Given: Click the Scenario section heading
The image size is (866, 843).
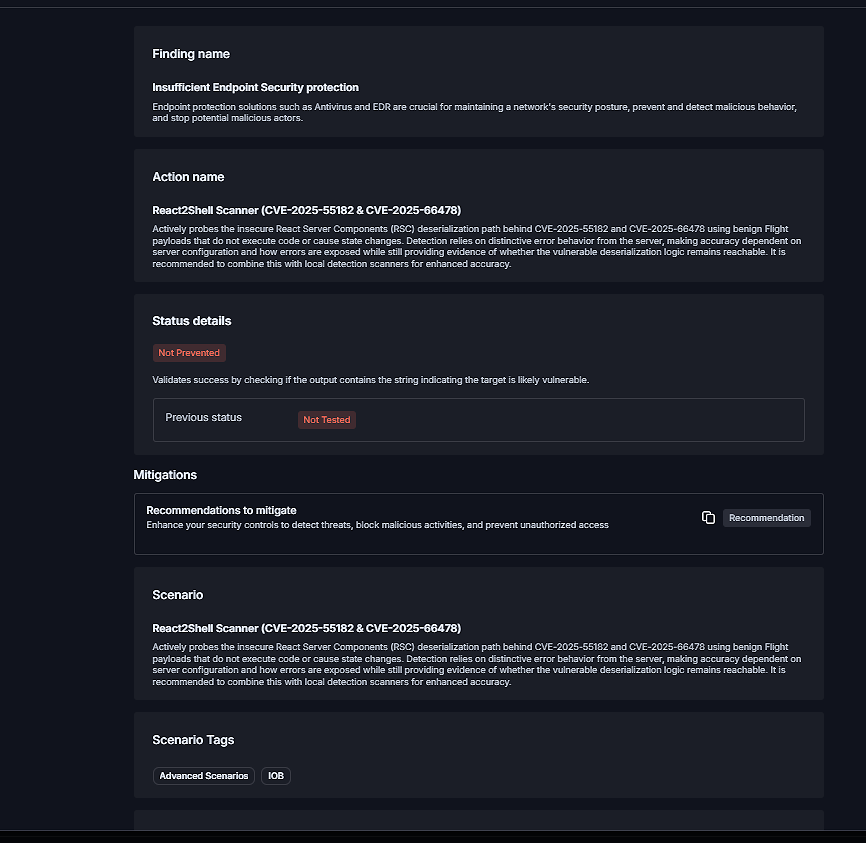Looking at the screenshot, I should click(x=178, y=595).
